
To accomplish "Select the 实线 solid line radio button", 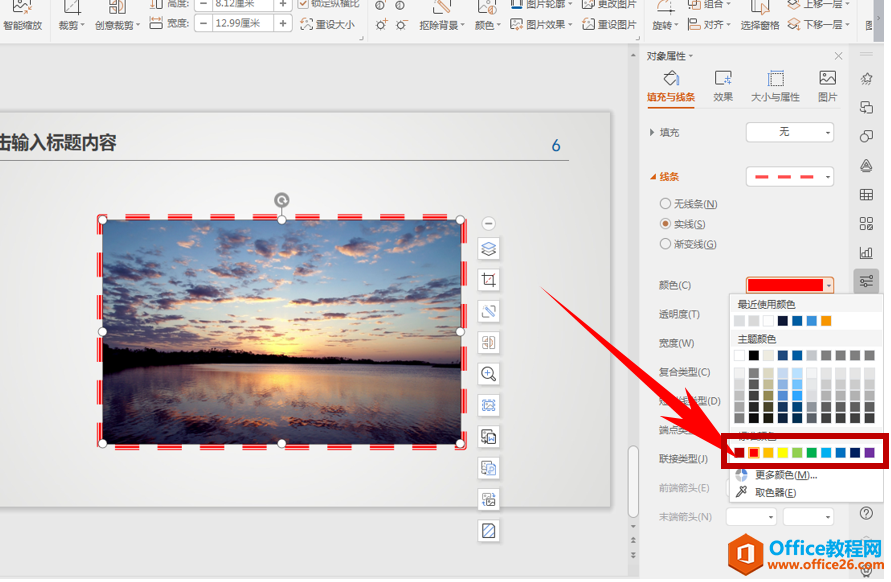I will click(666, 224).
